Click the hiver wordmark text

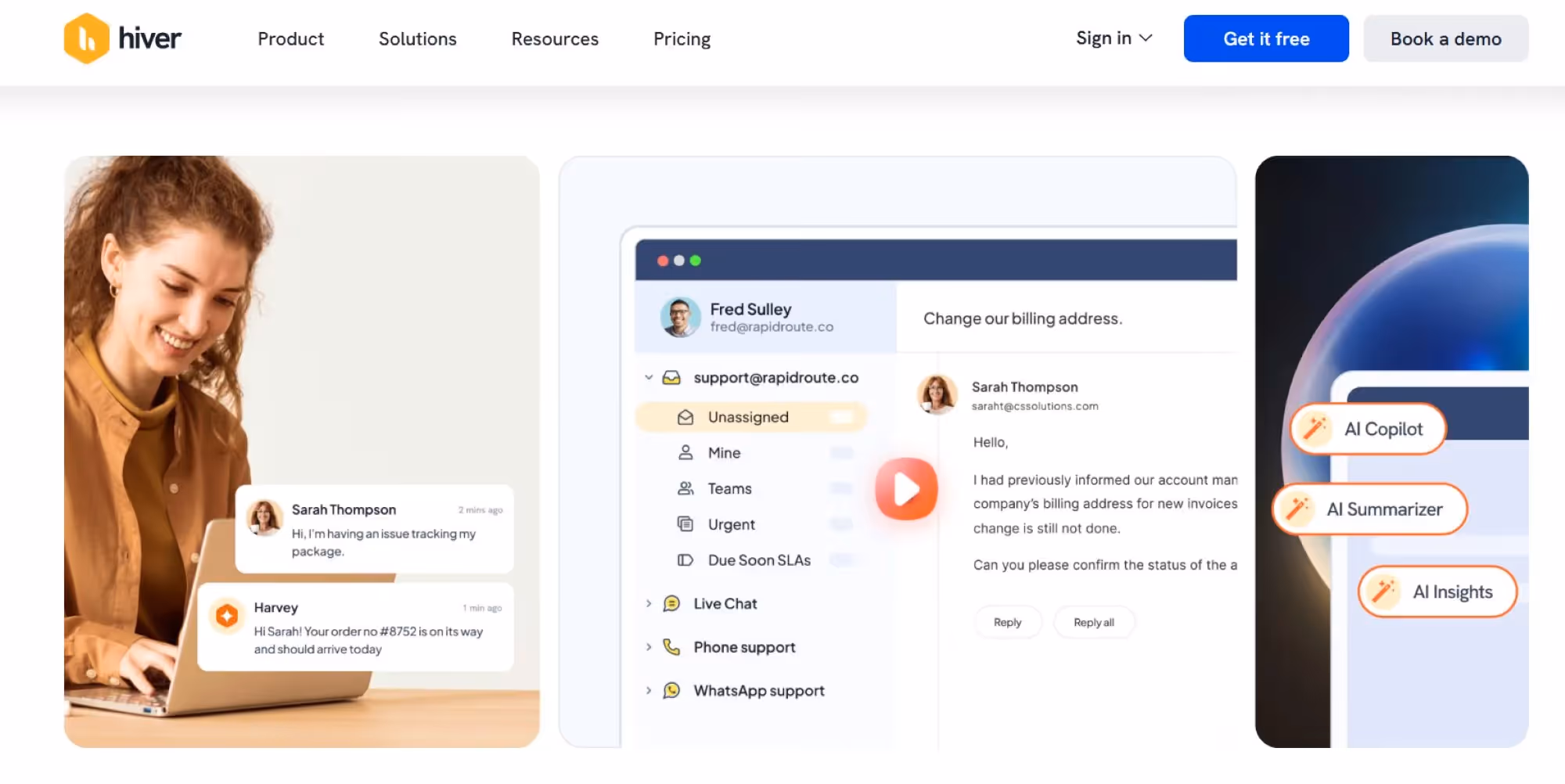[x=149, y=38]
